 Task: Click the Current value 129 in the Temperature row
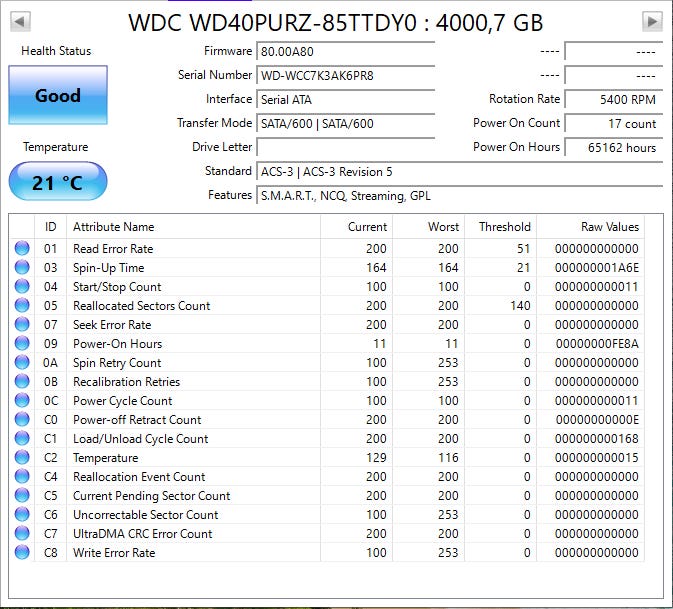[x=376, y=458]
